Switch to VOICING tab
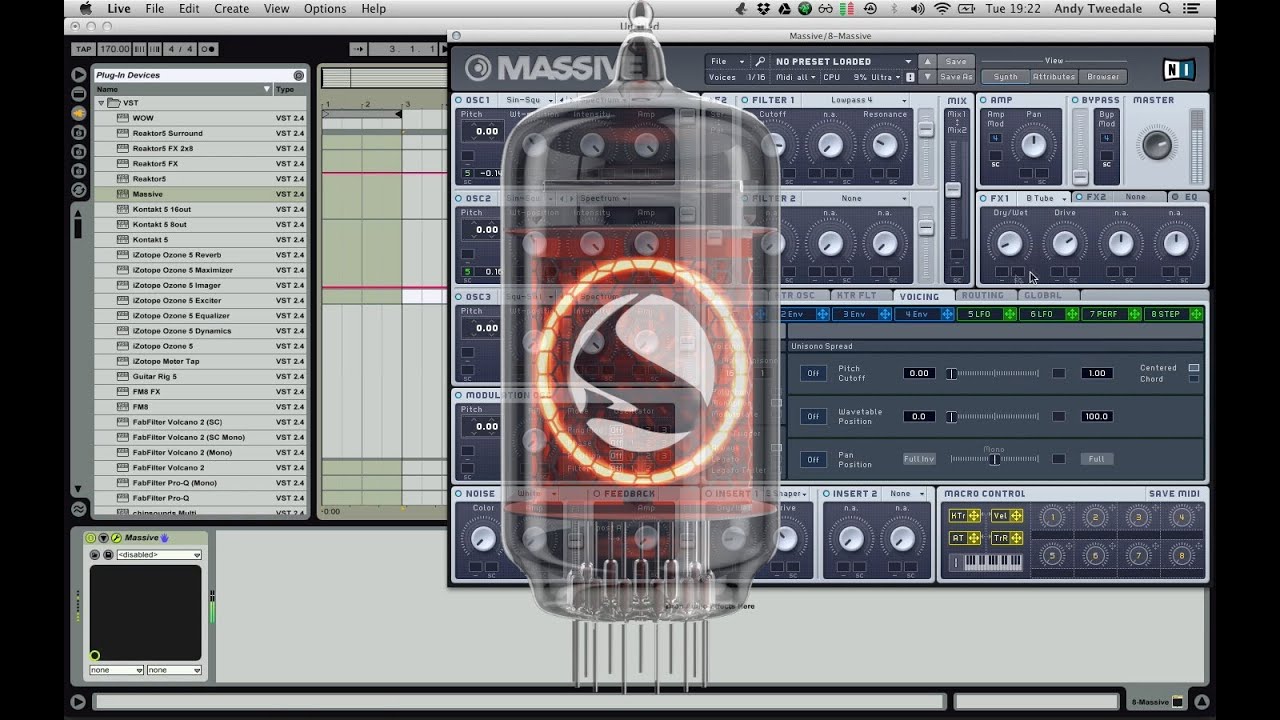Image resolution: width=1280 pixels, height=720 pixels. coord(919,296)
